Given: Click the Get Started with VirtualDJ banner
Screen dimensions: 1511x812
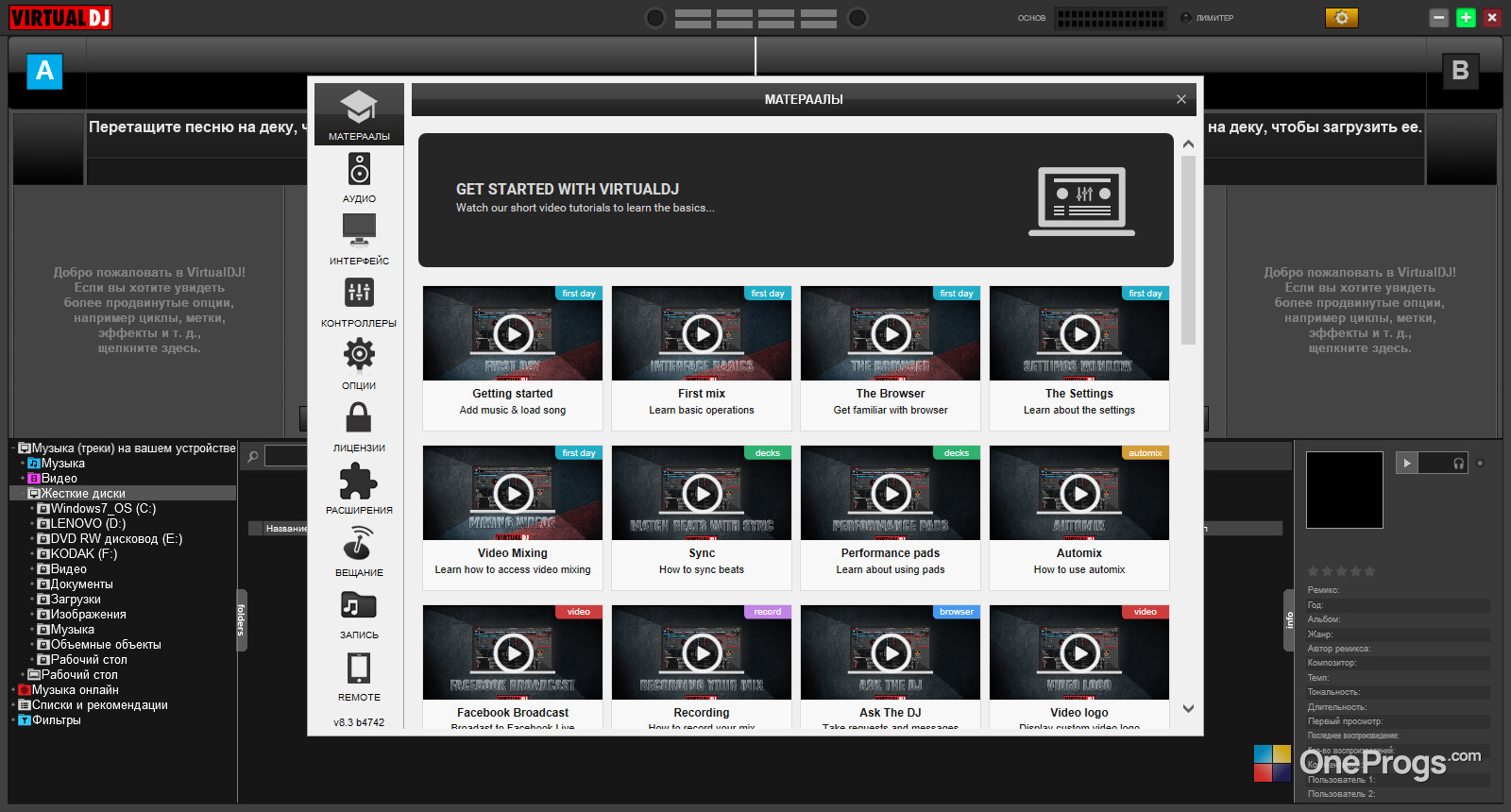Looking at the screenshot, I should click(x=796, y=200).
